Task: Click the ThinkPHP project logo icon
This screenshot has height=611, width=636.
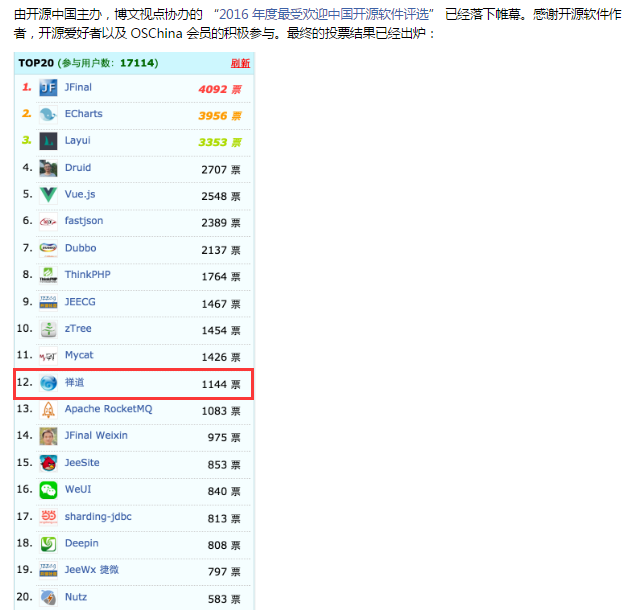Action: [x=48, y=275]
